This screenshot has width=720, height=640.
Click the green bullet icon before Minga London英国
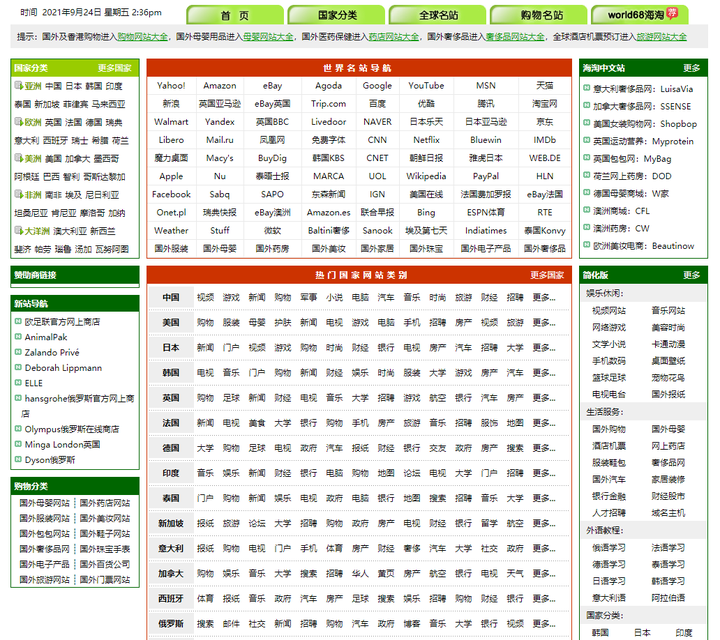coord(18,444)
